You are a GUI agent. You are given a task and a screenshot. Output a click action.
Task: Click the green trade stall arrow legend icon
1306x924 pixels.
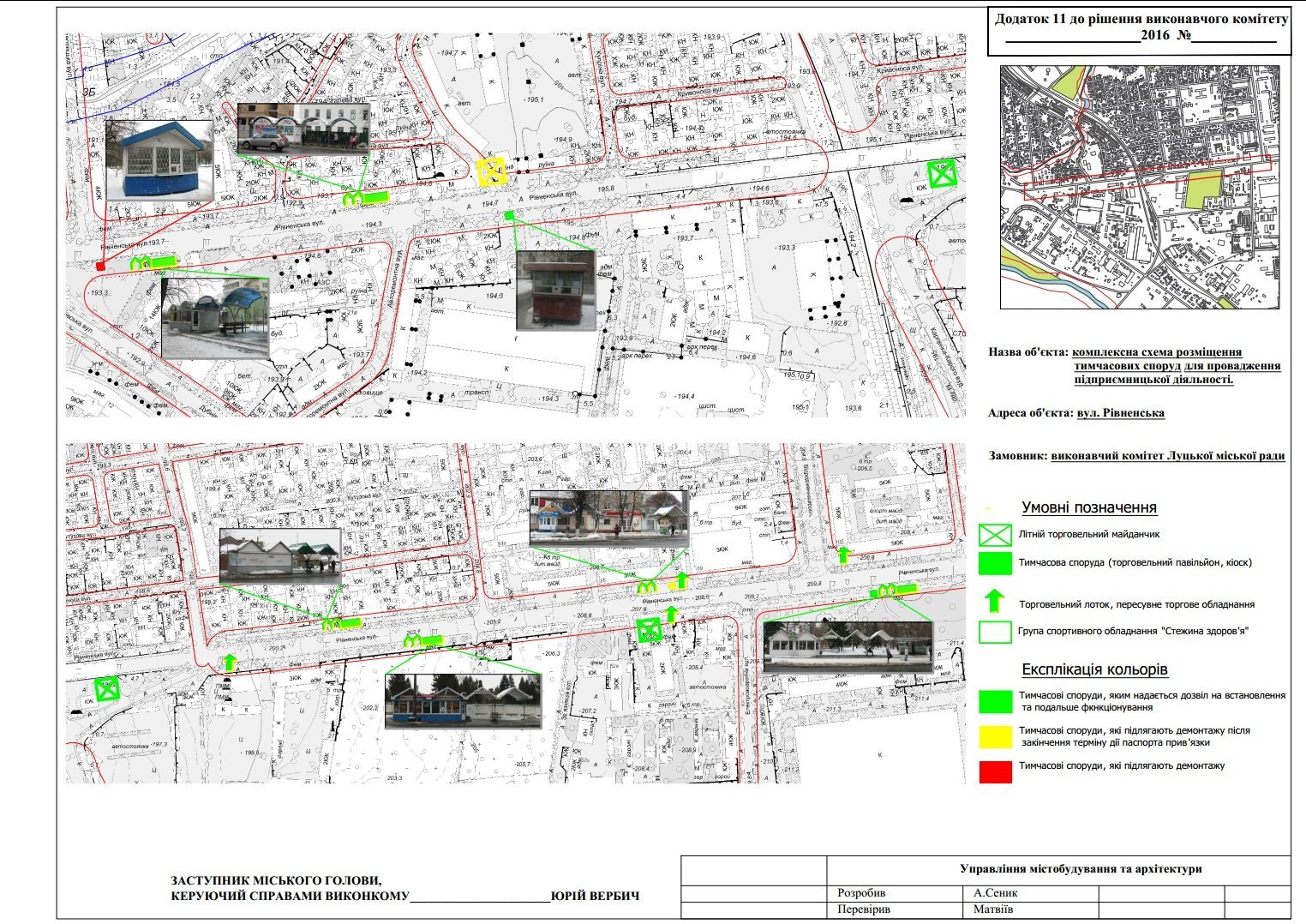[994, 601]
